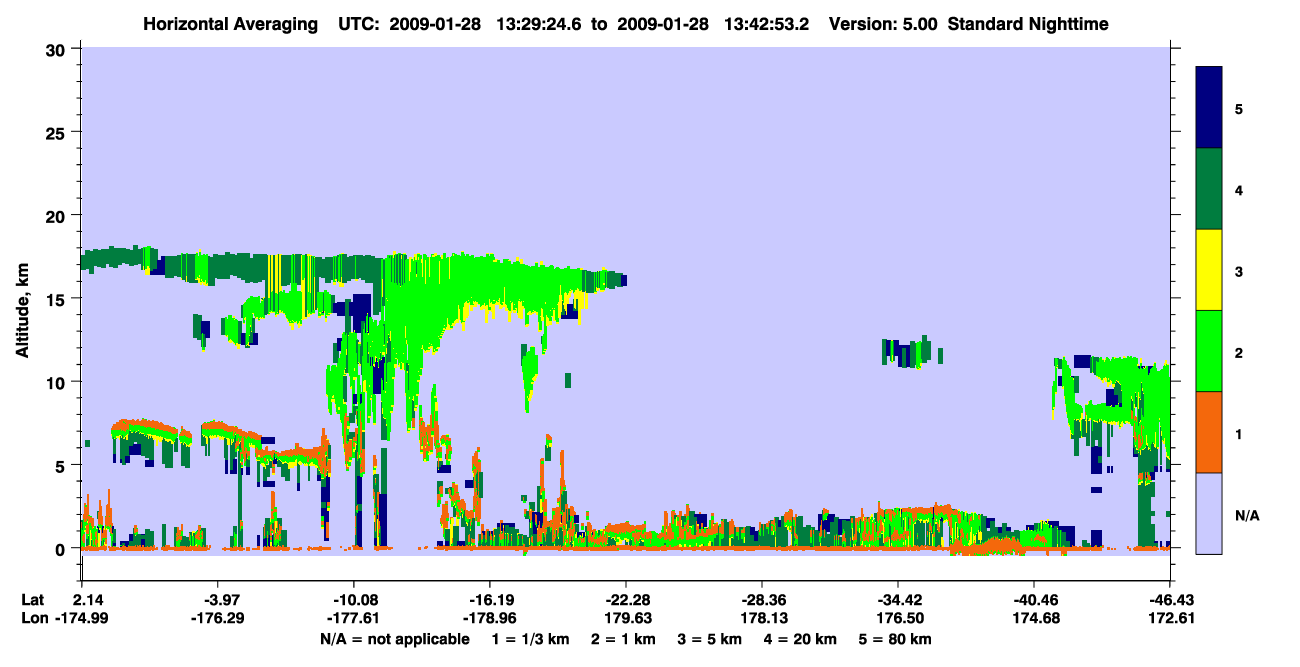Click the dark green color bar segment labeled 4

pos(1209,189)
